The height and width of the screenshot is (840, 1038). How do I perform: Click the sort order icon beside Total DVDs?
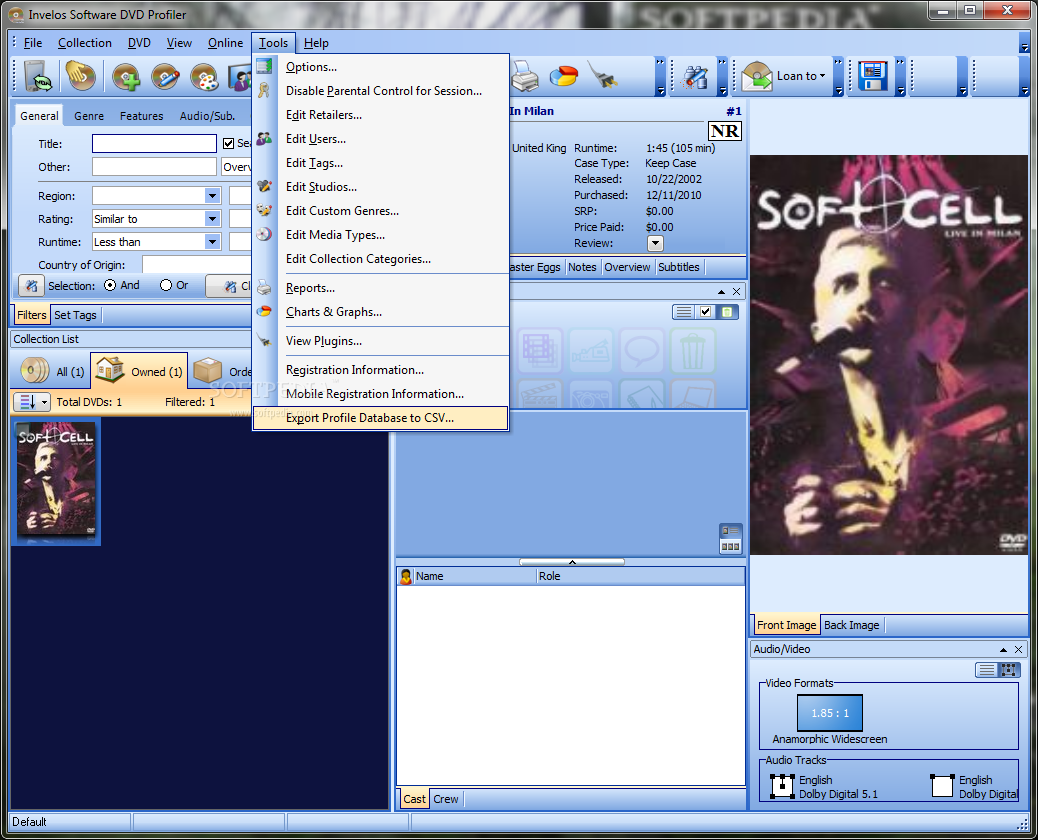(x=27, y=402)
